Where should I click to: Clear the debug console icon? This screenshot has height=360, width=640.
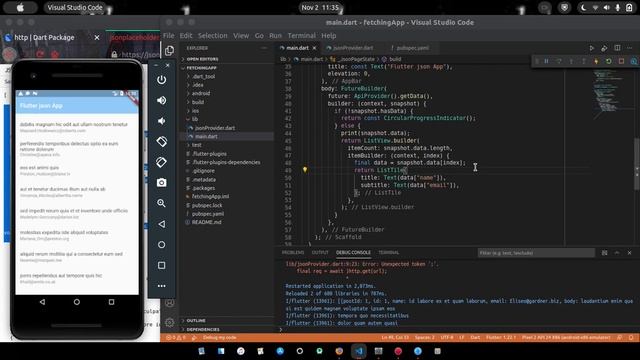click(x=604, y=253)
